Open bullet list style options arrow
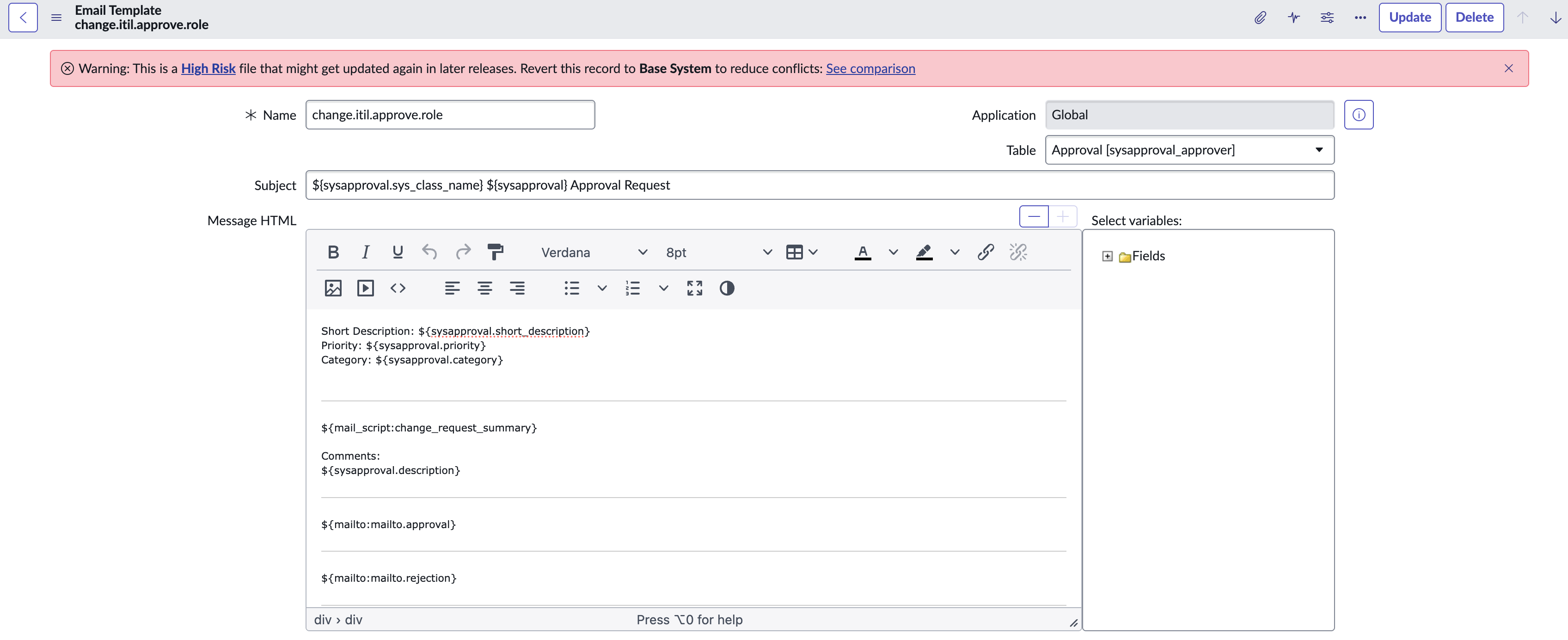Viewport: 1568px width, 640px height. [x=602, y=288]
